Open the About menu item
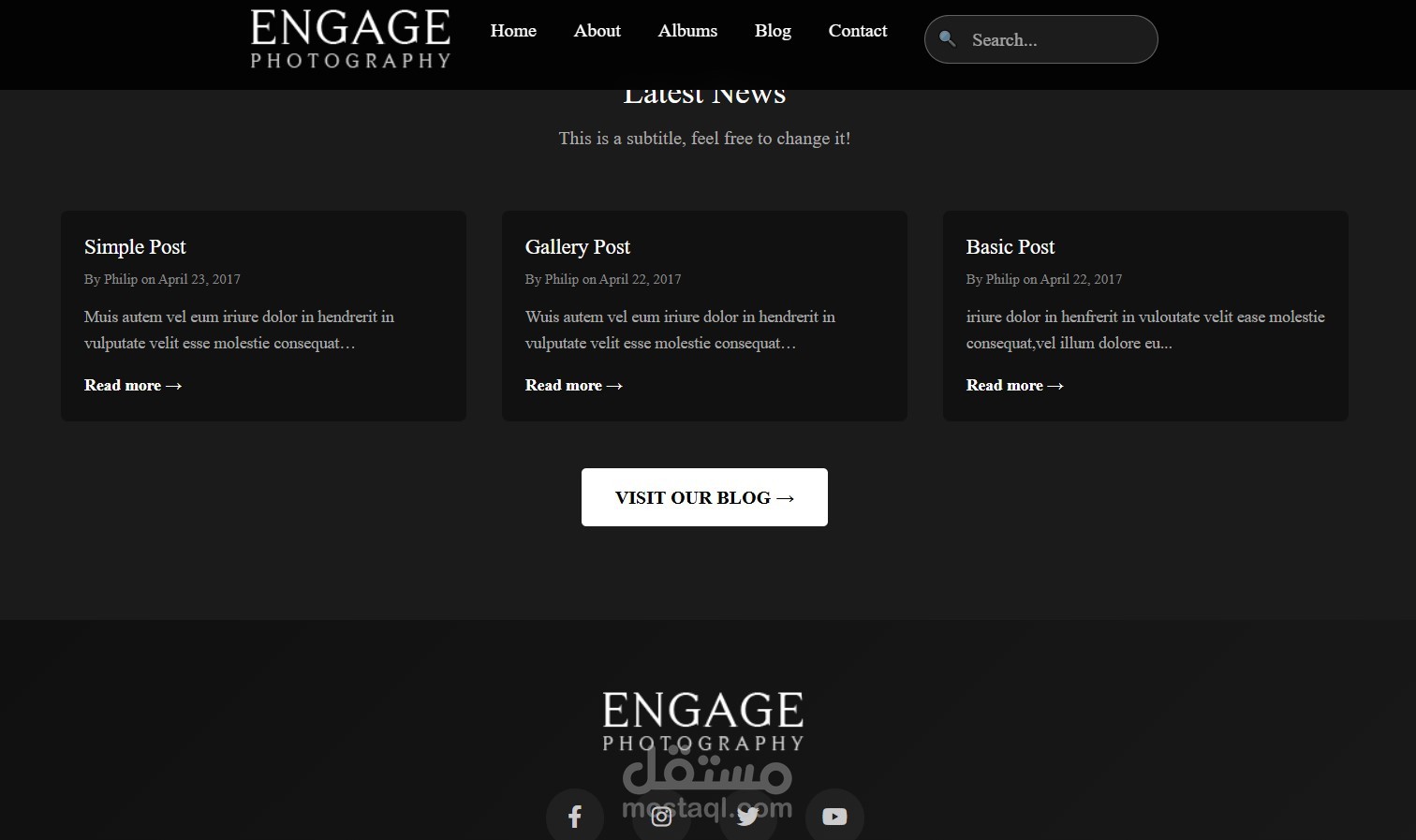The width and height of the screenshot is (1416, 840). (597, 31)
